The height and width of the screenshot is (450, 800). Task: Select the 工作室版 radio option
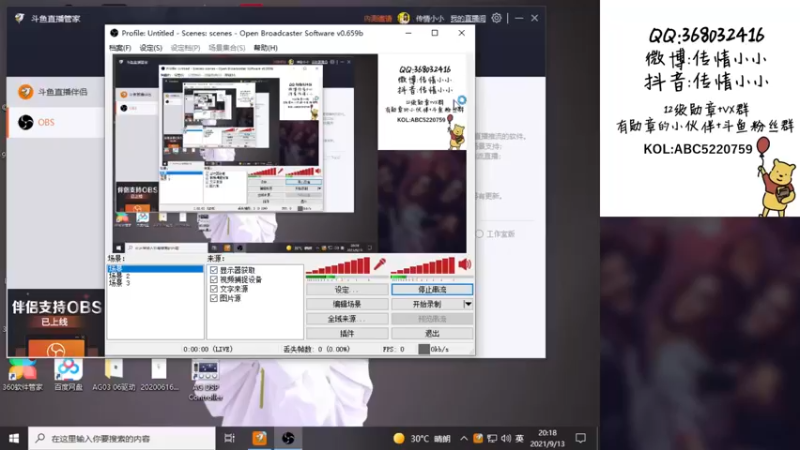pos(480,234)
